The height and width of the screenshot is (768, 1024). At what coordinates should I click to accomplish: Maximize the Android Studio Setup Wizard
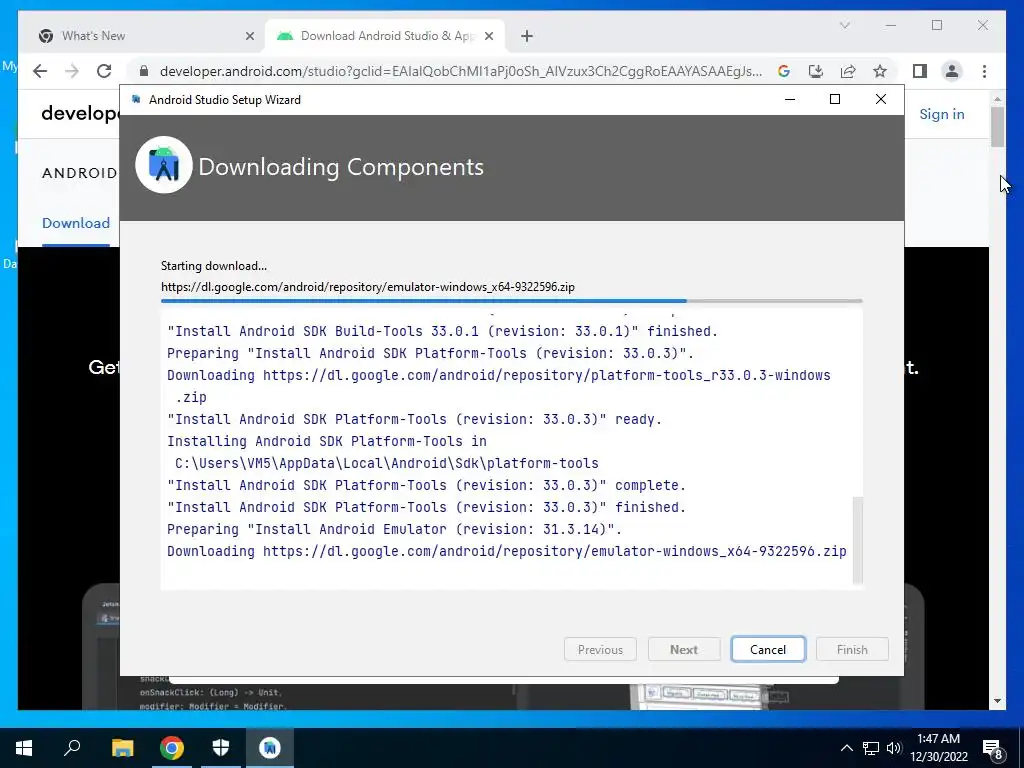point(835,99)
